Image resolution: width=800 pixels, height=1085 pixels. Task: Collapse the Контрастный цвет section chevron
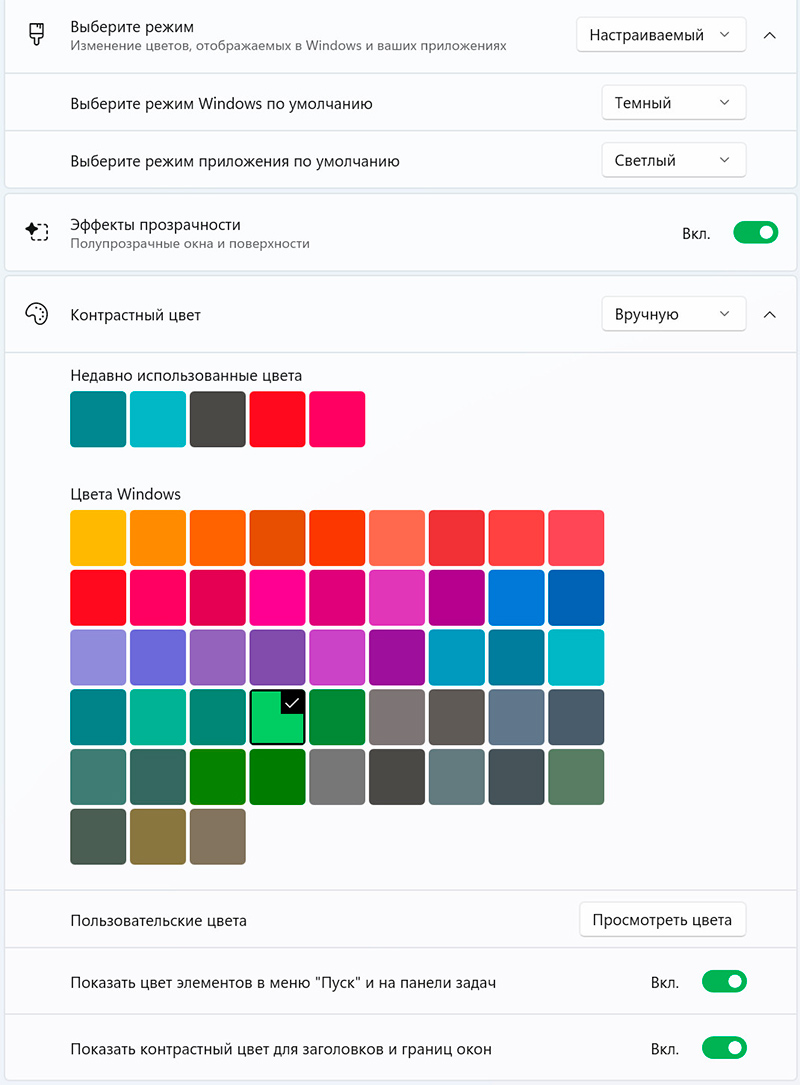tap(769, 314)
